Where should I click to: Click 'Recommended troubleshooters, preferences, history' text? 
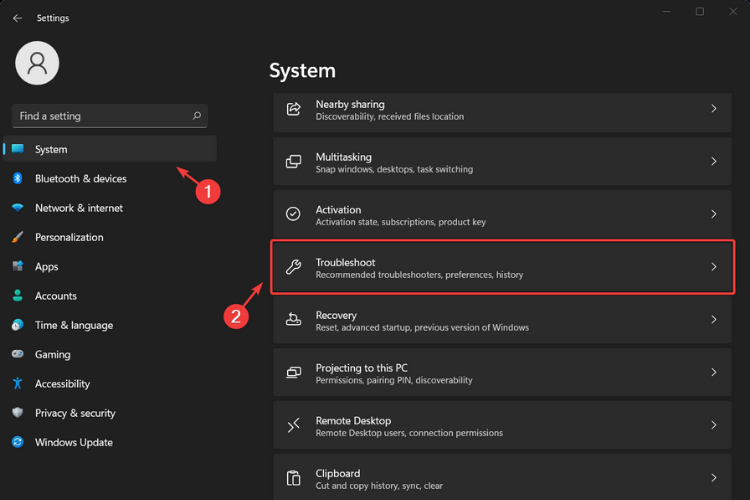pyautogui.click(x=419, y=275)
